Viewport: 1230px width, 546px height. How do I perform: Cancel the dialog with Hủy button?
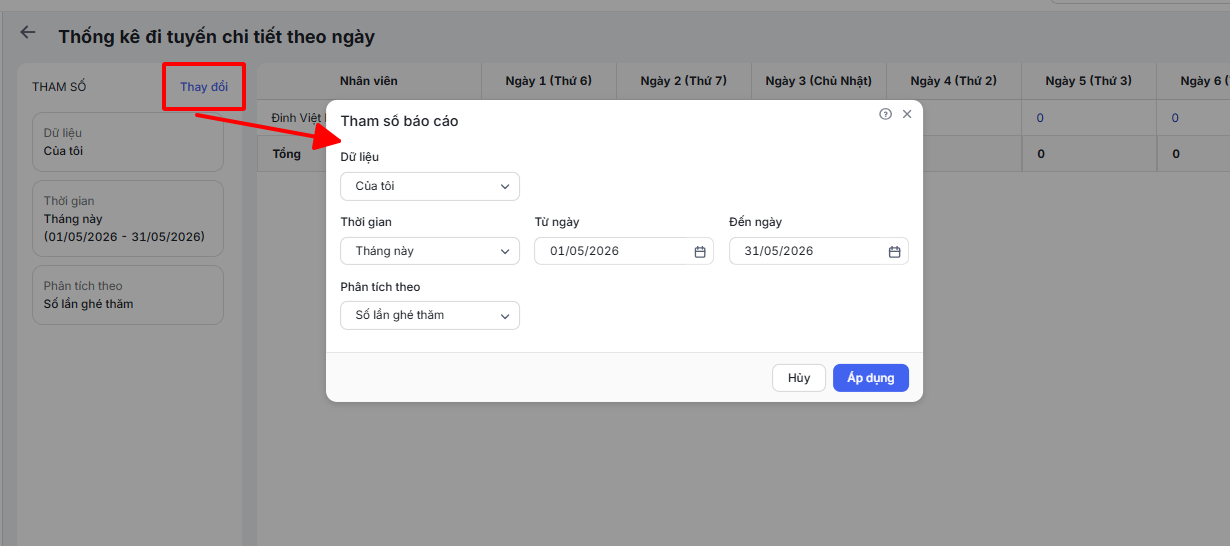point(799,378)
